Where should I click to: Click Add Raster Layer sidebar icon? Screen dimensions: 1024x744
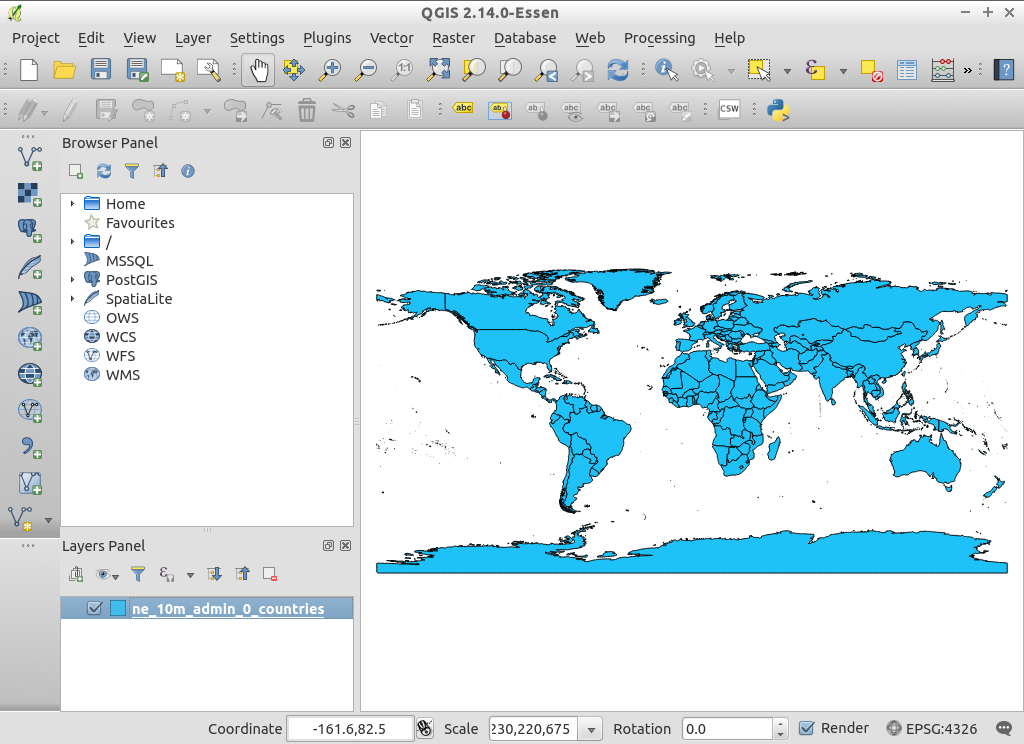tap(29, 195)
